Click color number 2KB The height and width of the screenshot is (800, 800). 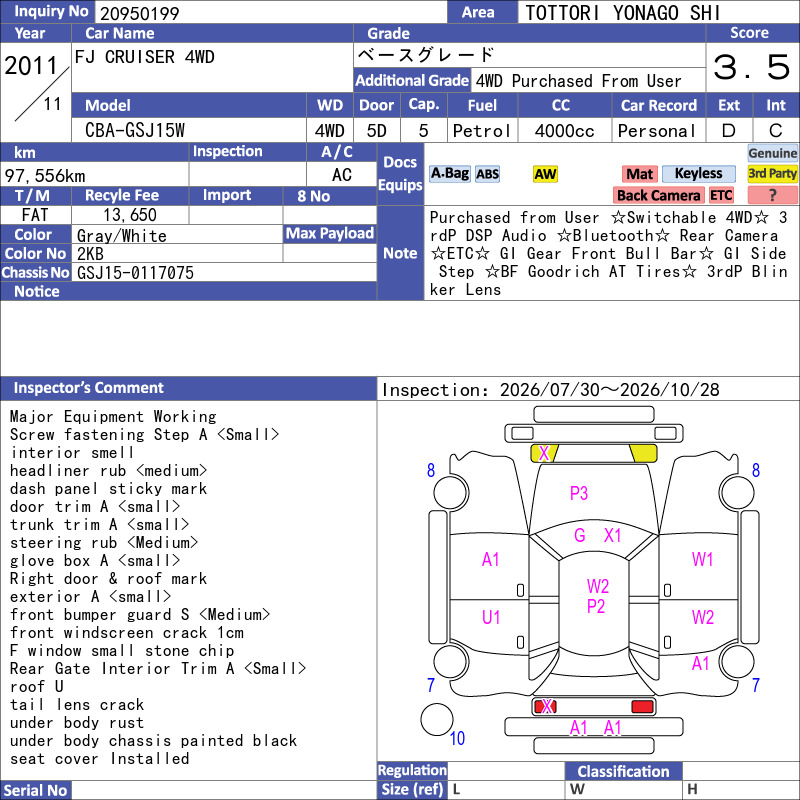(x=90, y=254)
